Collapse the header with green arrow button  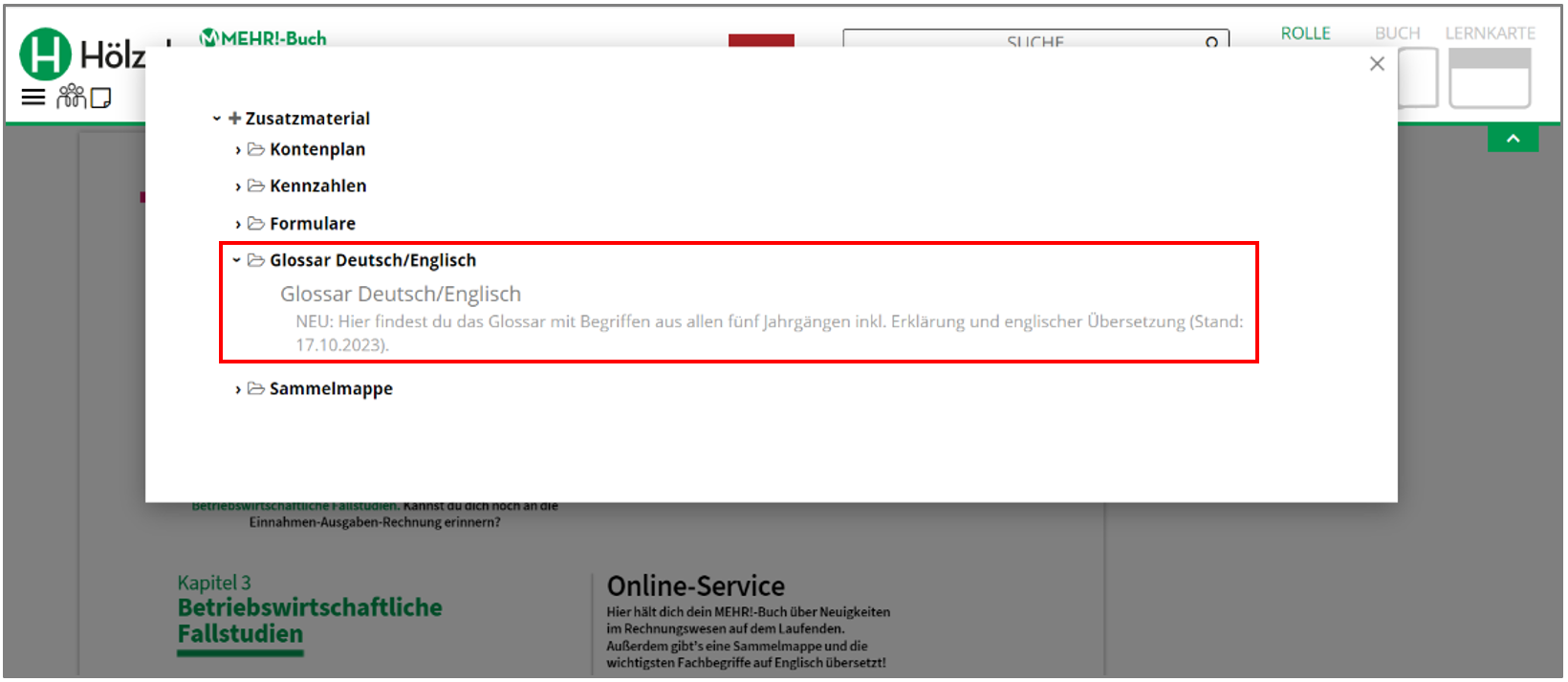point(1514,139)
